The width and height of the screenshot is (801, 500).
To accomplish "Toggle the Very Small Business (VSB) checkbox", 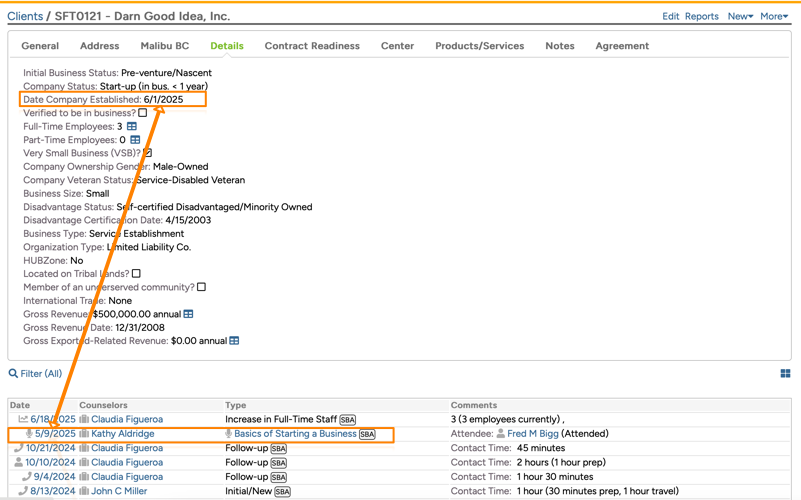I will [x=147, y=153].
